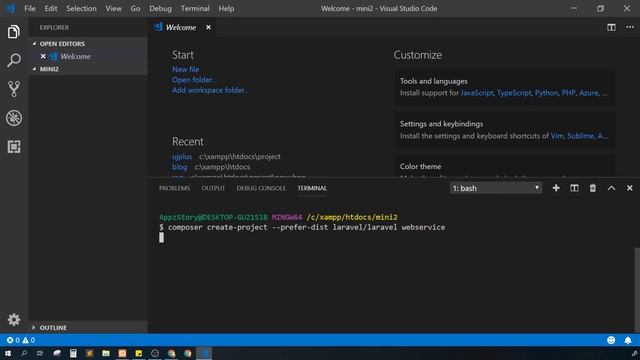
Task: Open the Search view in activity bar
Action: (x=13, y=60)
